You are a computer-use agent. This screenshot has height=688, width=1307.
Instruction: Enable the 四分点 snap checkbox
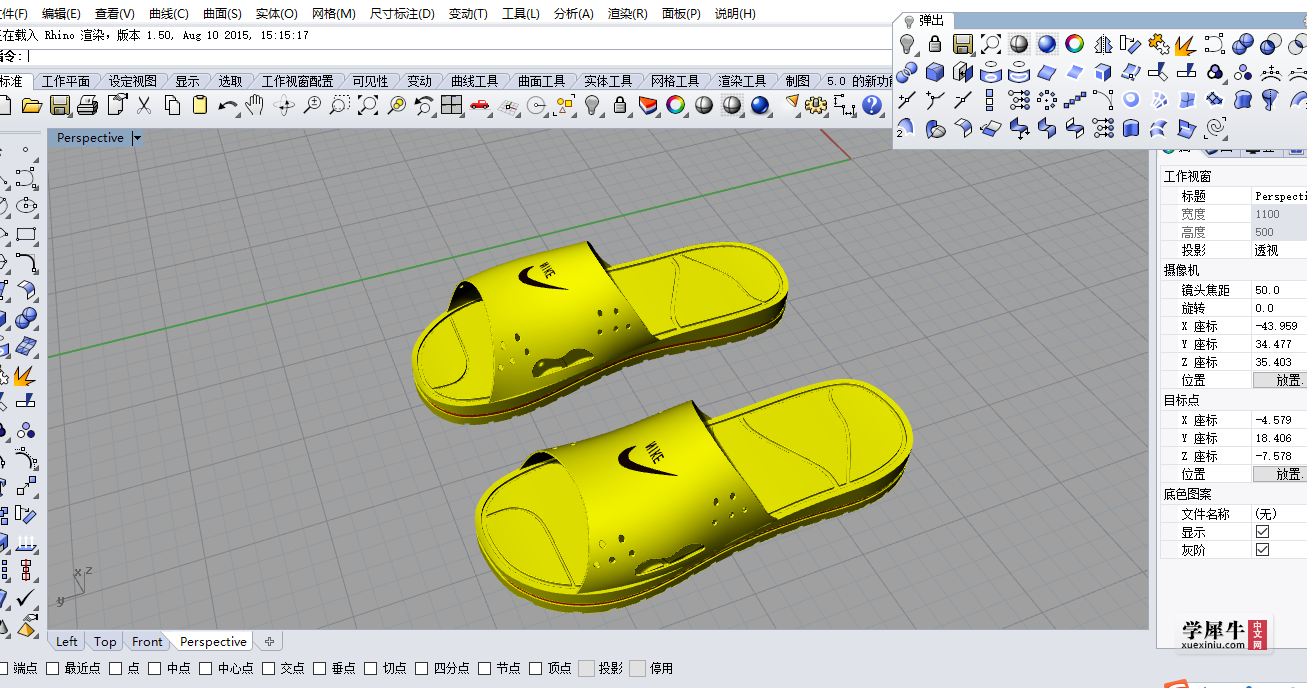(422, 668)
